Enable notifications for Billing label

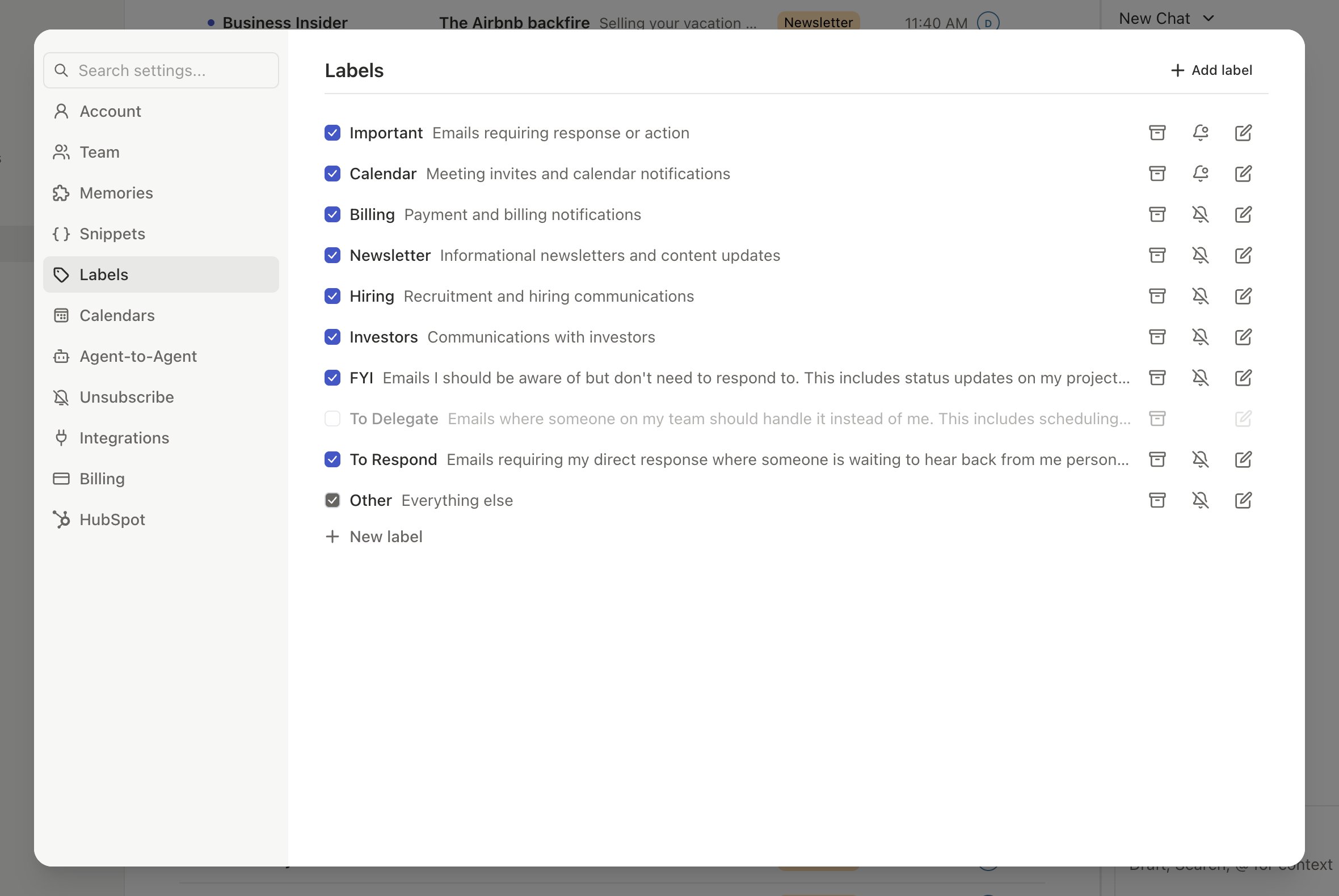pyautogui.click(x=1200, y=214)
